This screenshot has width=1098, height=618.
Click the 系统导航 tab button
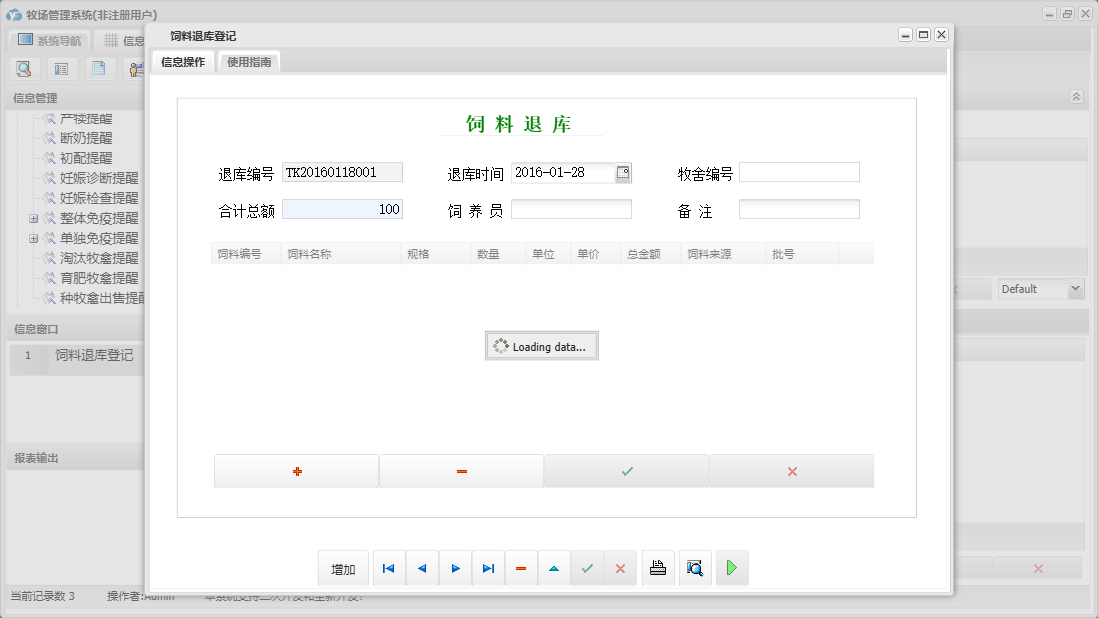pos(50,41)
